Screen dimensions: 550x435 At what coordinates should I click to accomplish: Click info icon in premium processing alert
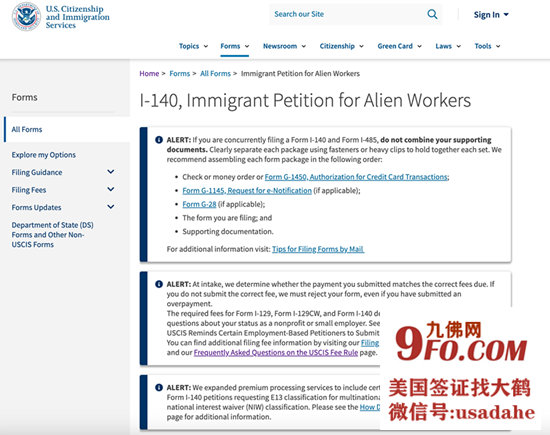point(159,387)
